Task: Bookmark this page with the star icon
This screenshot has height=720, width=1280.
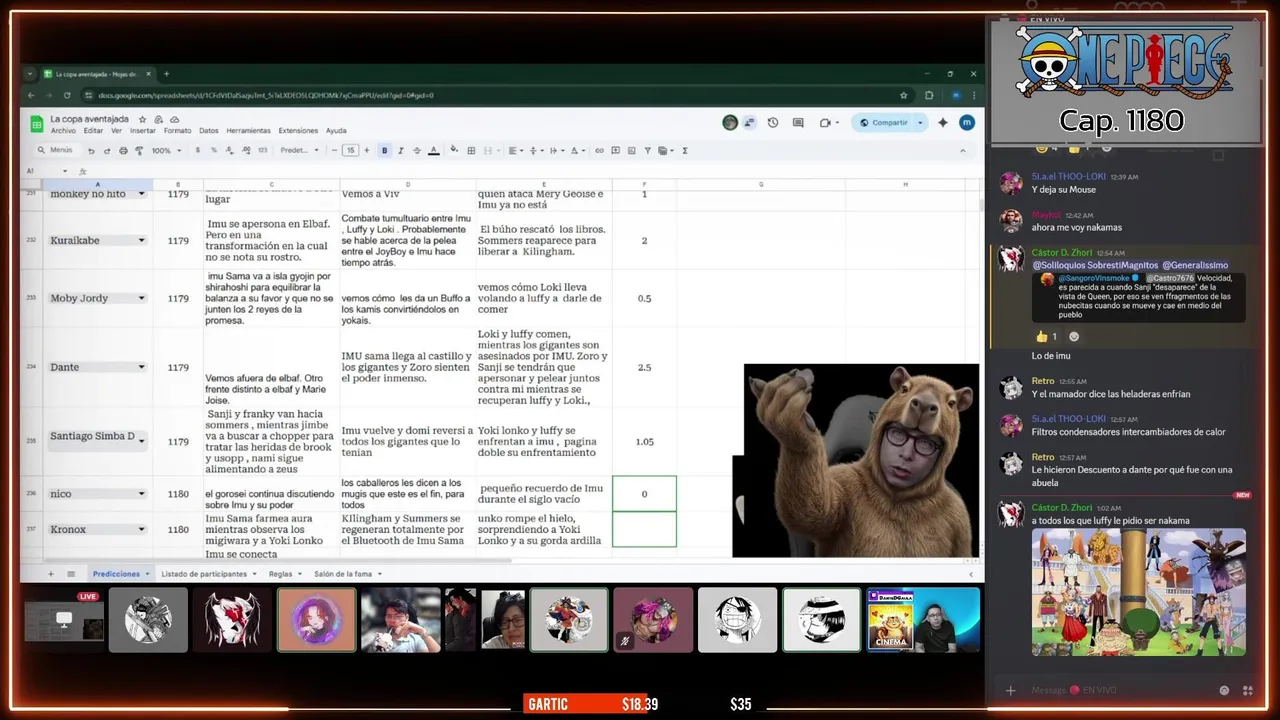Action: (903, 95)
